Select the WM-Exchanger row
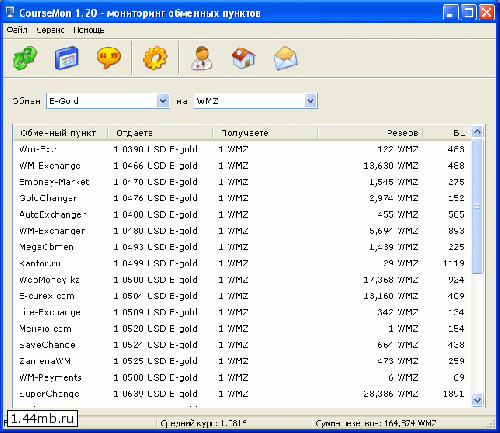This screenshot has width=500, height=433. click(x=242, y=231)
